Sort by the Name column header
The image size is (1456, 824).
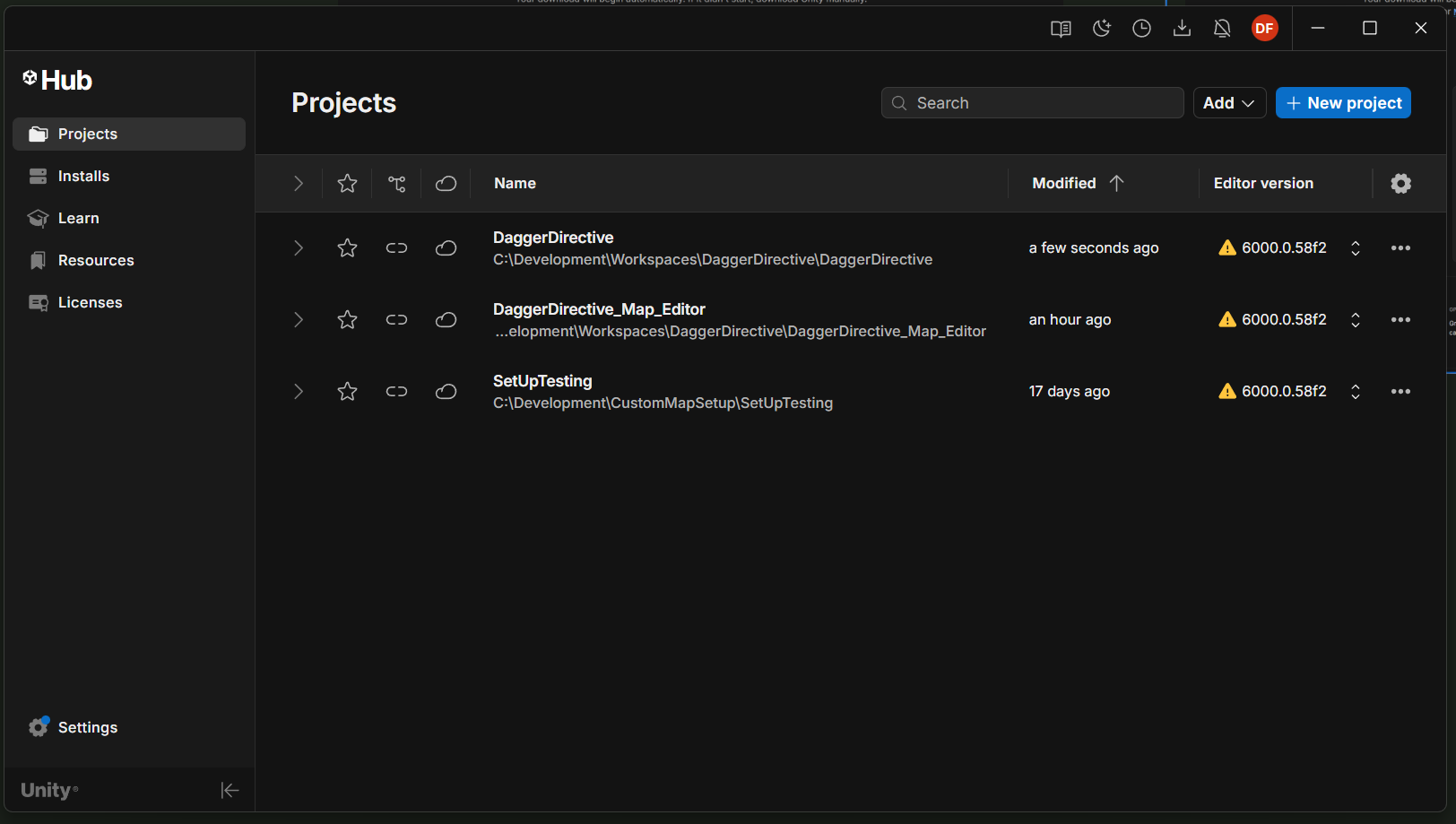point(515,184)
